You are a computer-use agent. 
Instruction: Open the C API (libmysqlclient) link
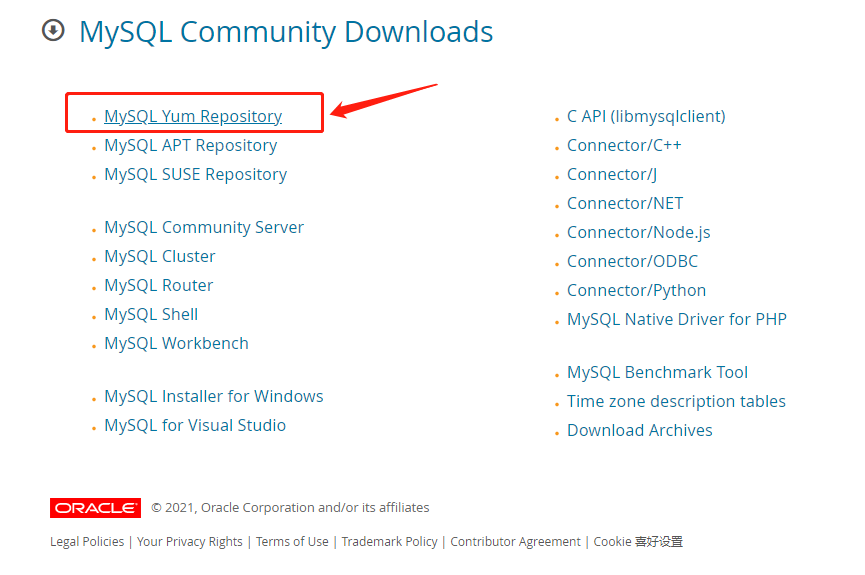647,116
